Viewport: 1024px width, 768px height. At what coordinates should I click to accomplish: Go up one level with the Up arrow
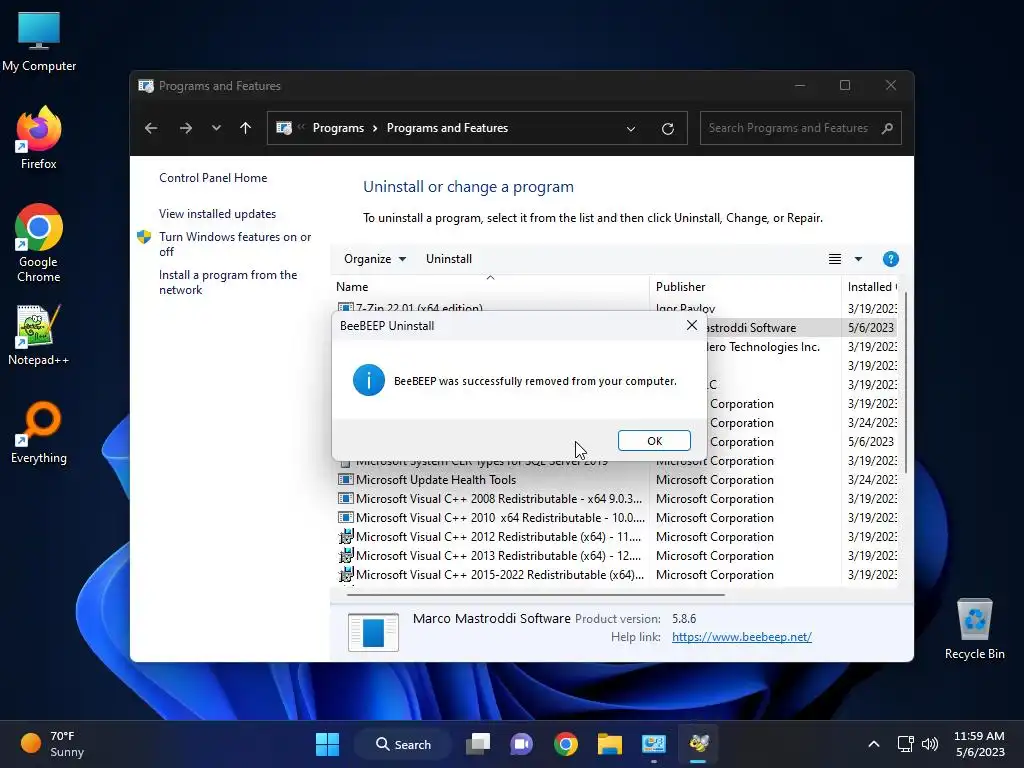click(246, 128)
